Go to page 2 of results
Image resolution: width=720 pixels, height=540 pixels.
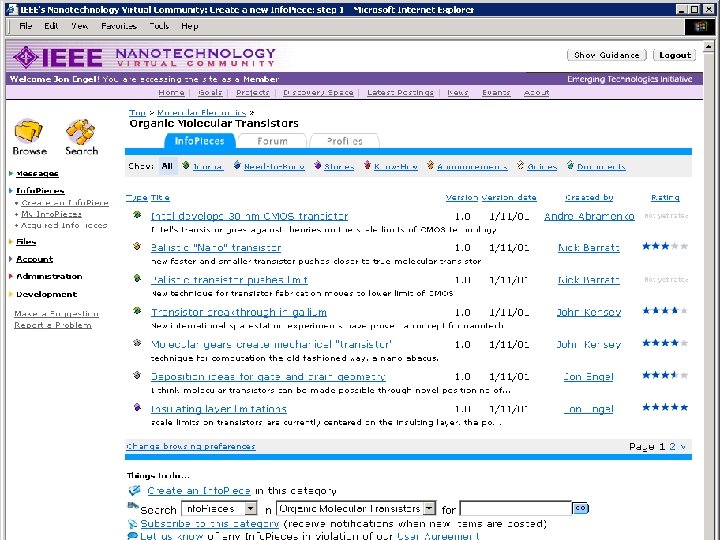tap(672, 446)
